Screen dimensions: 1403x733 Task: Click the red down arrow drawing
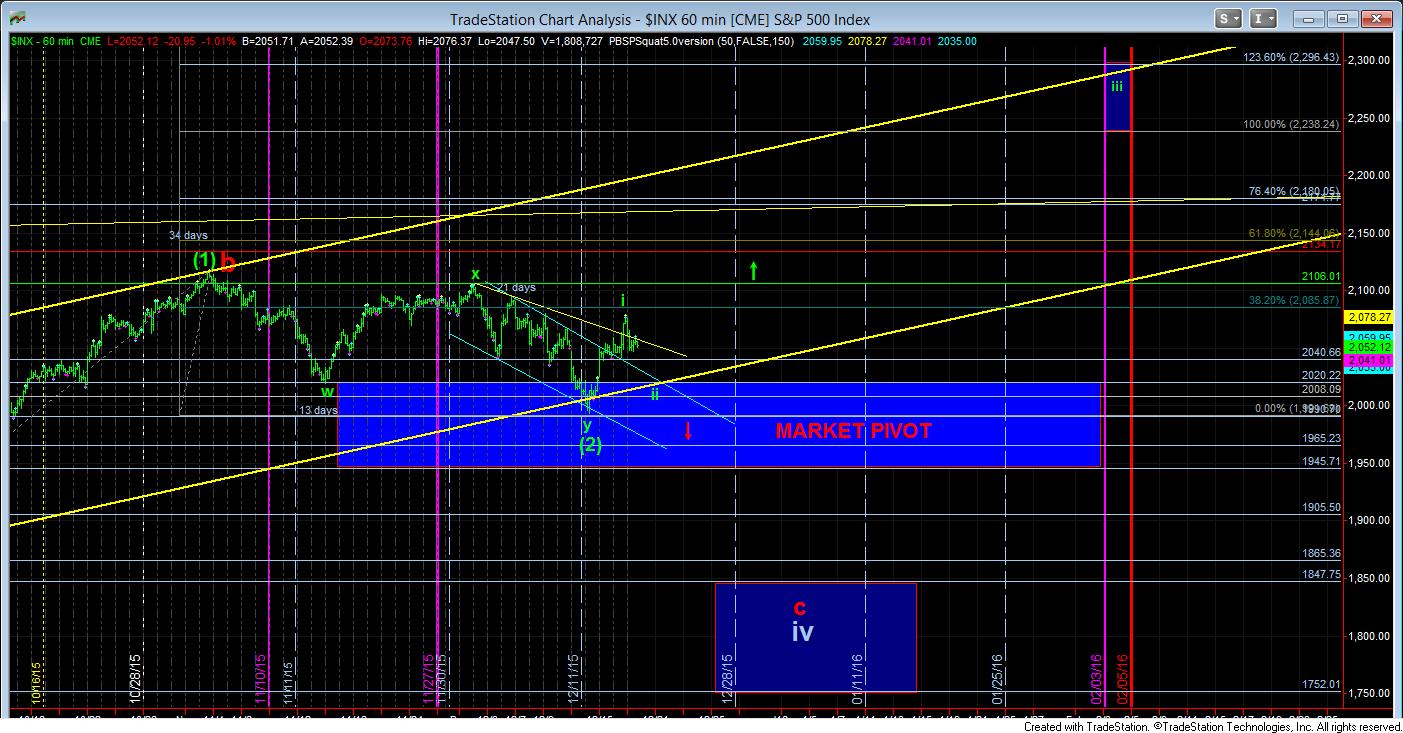click(x=688, y=431)
